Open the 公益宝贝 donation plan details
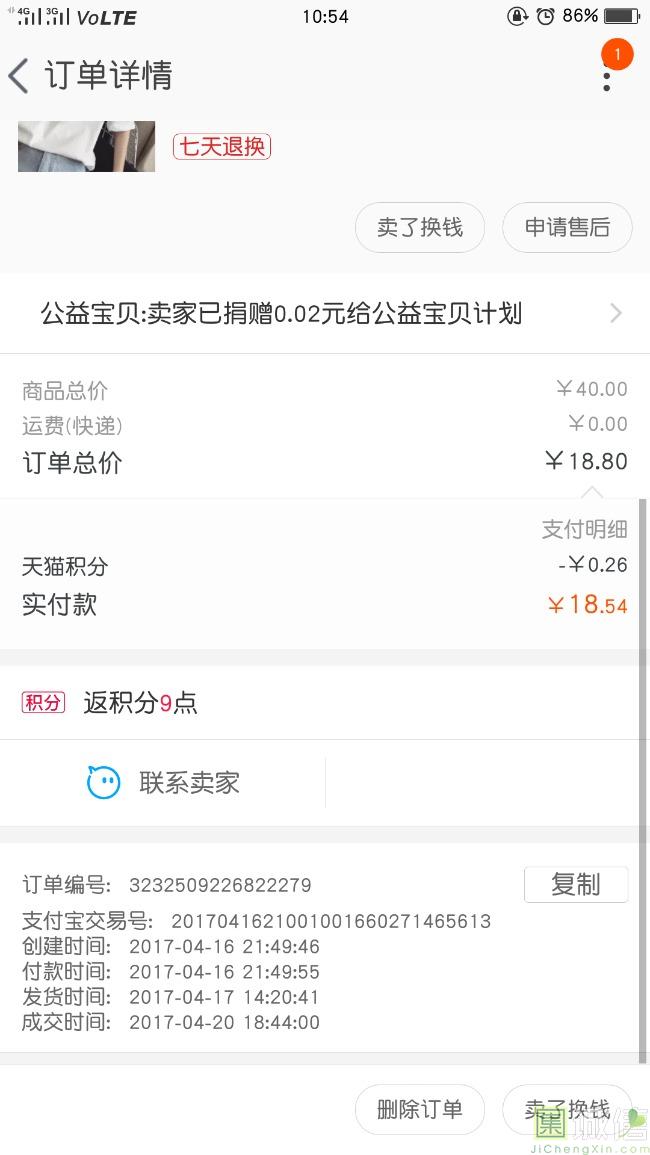650x1155 pixels. click(x=281, y=314)
